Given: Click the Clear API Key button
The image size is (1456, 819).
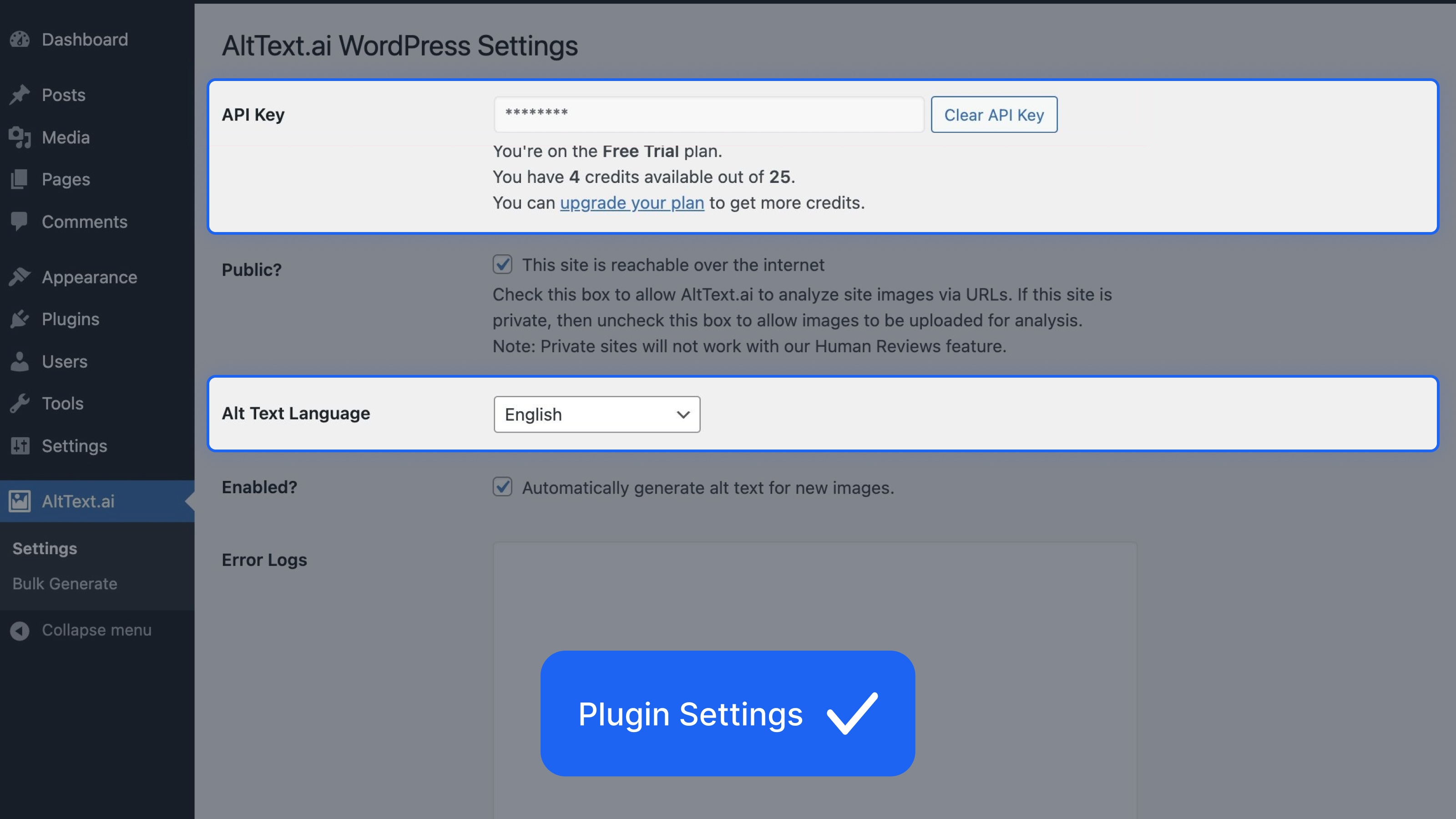Looking at the screenshot, I should click(994, 114).
